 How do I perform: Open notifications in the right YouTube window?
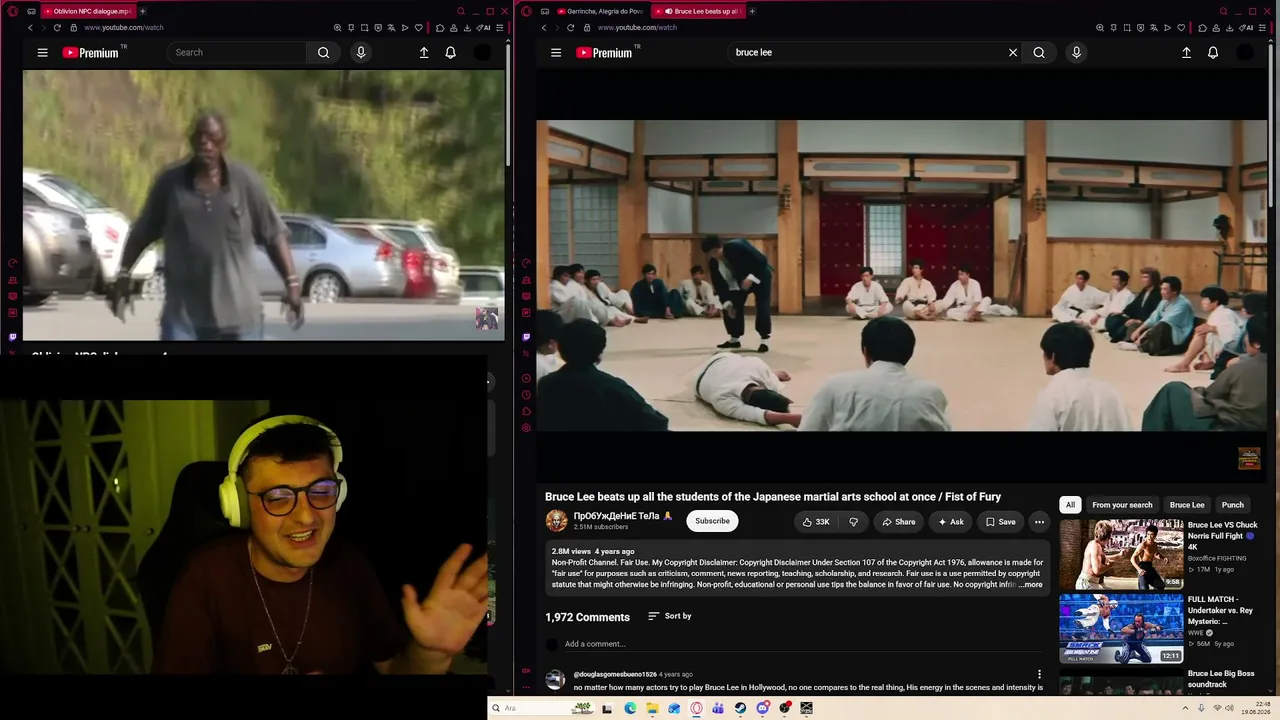[x=1213, y=52]
